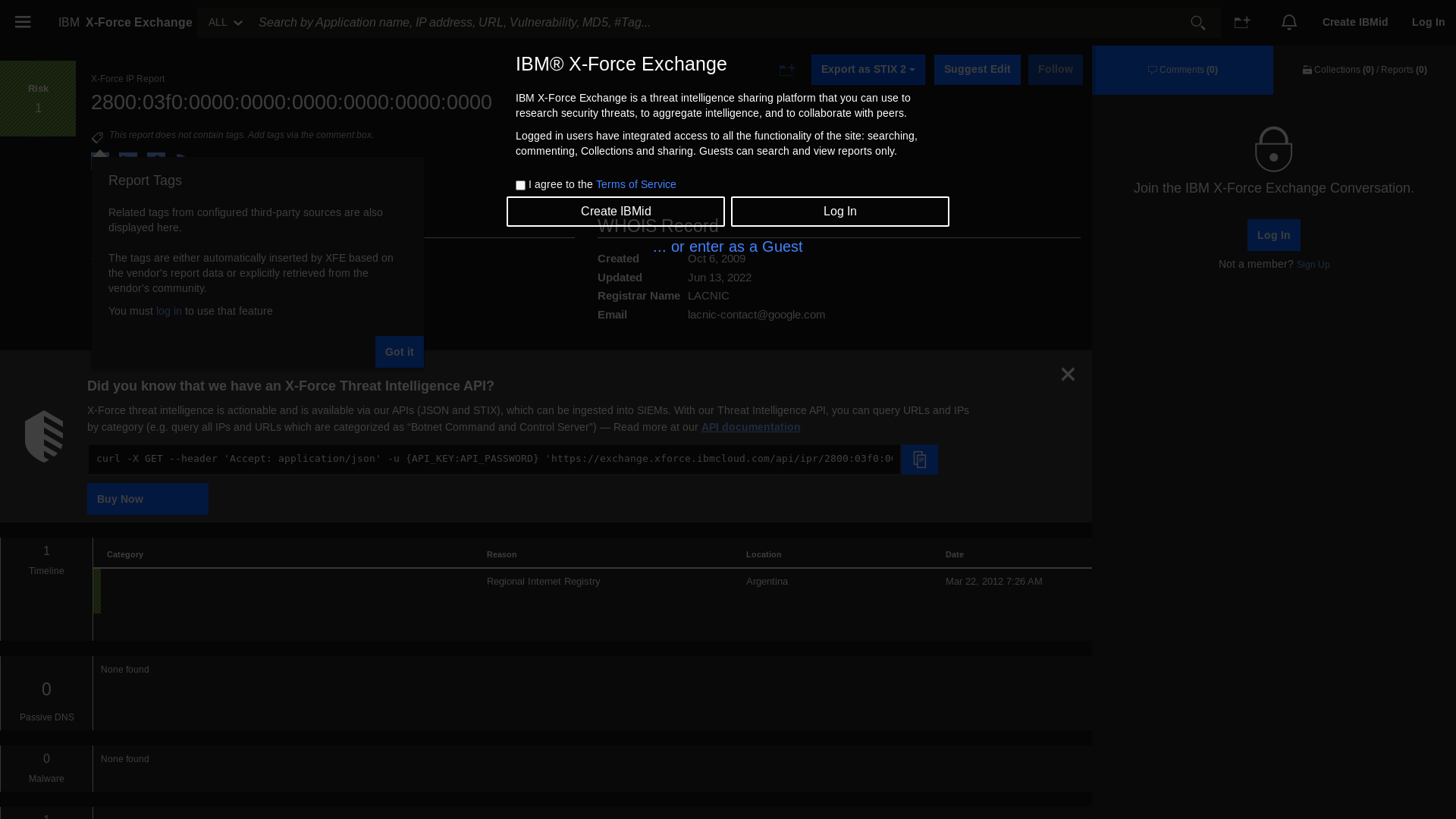Click the padlock conversation icon

tap(1273, 149)
